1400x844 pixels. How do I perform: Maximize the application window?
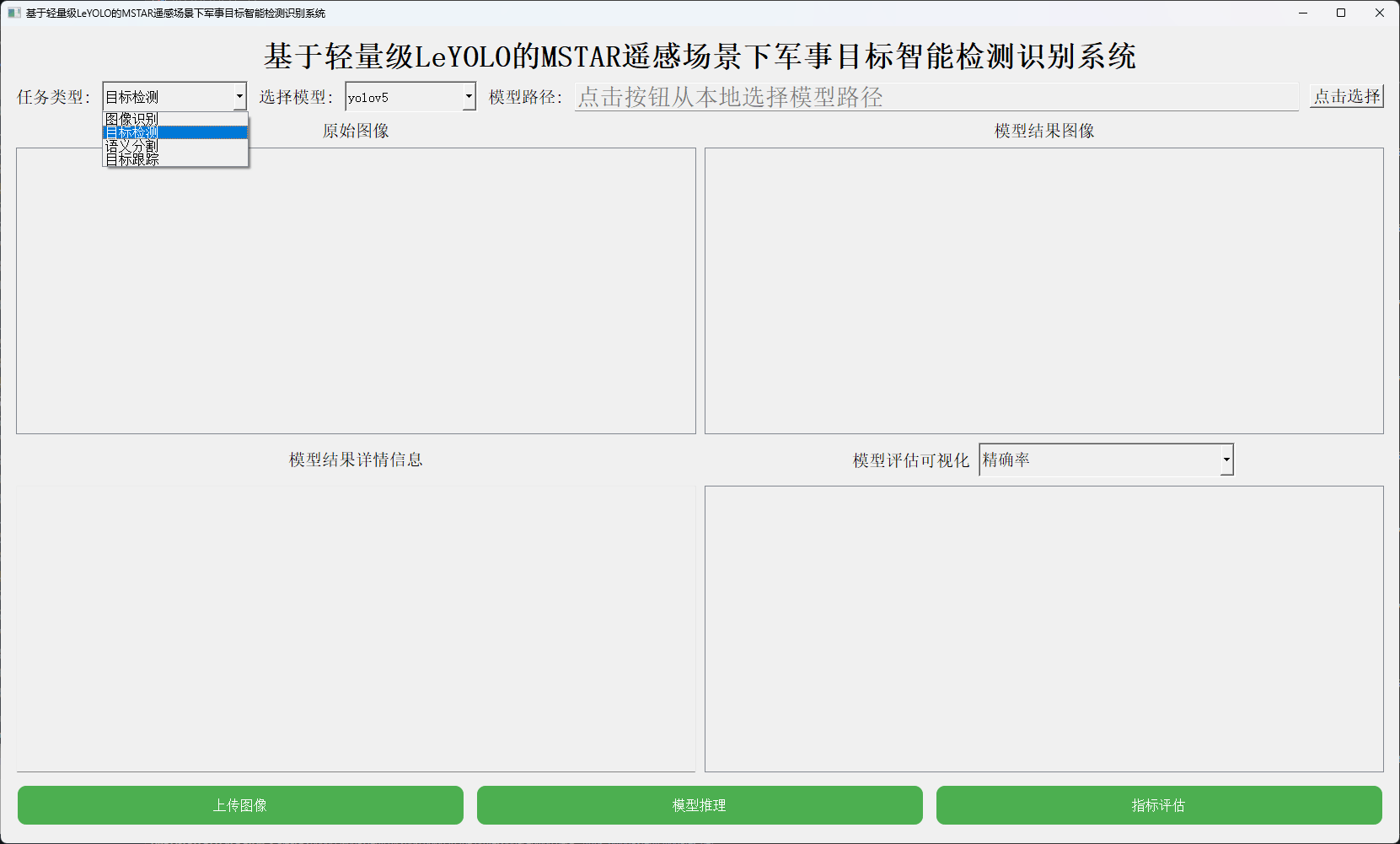[x=1341, y=13]
